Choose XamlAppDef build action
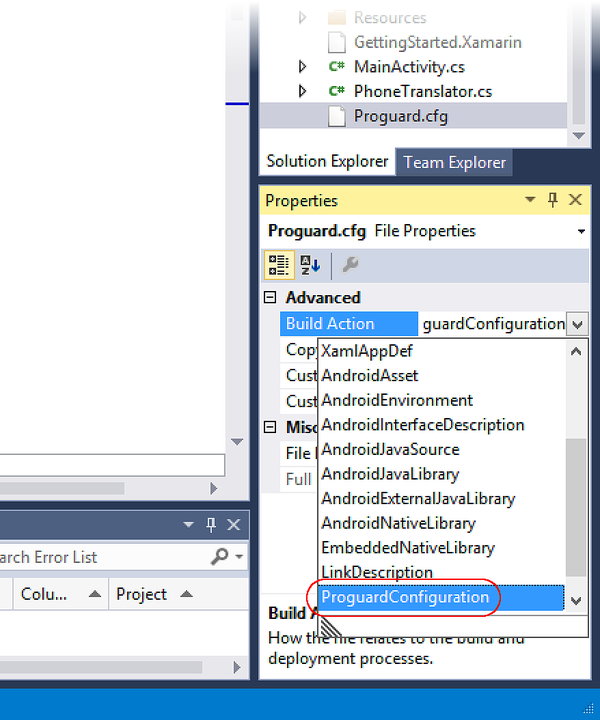600x720 pixels. 441,351
